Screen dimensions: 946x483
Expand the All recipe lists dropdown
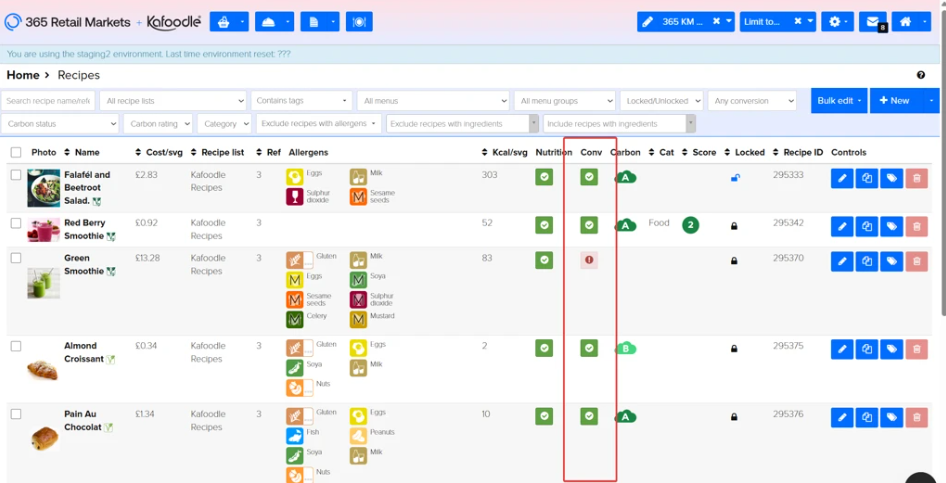pyautogui.click(x=174, y=101)
